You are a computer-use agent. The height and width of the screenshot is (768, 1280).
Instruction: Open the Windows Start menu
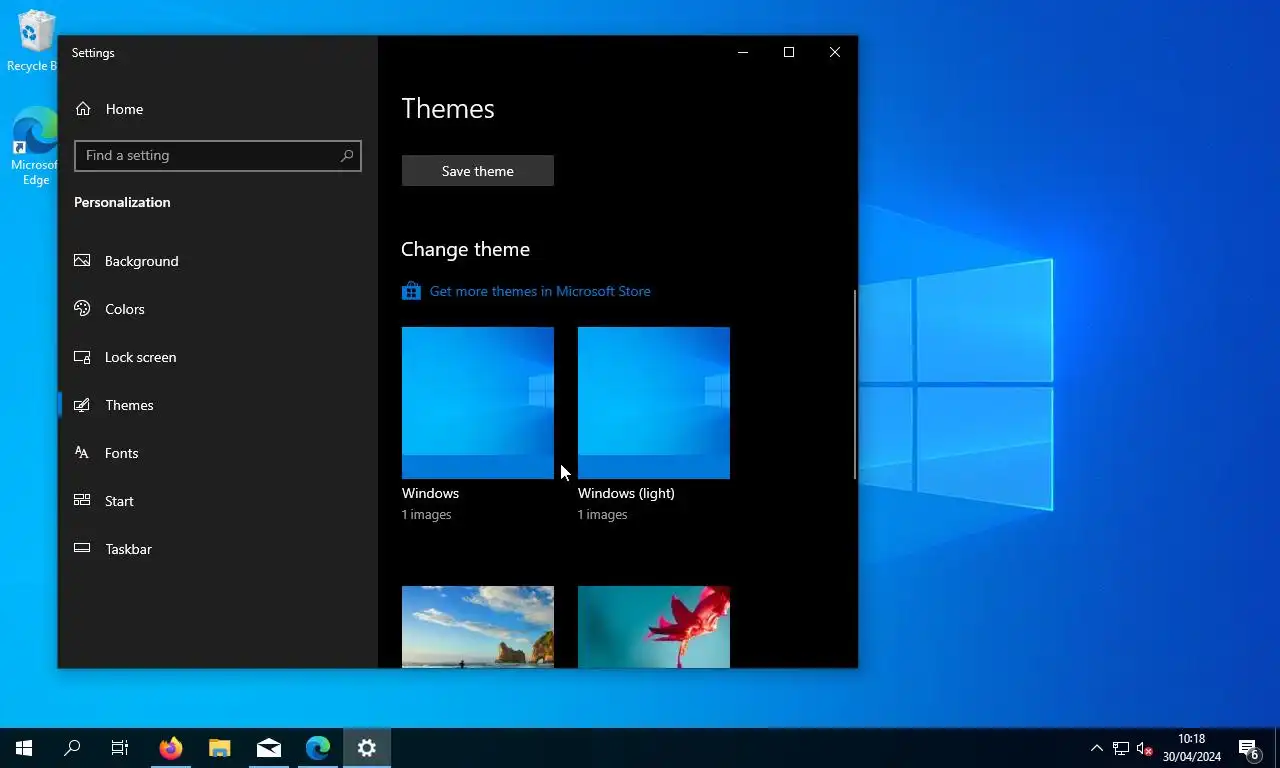[x=24, y=748]
